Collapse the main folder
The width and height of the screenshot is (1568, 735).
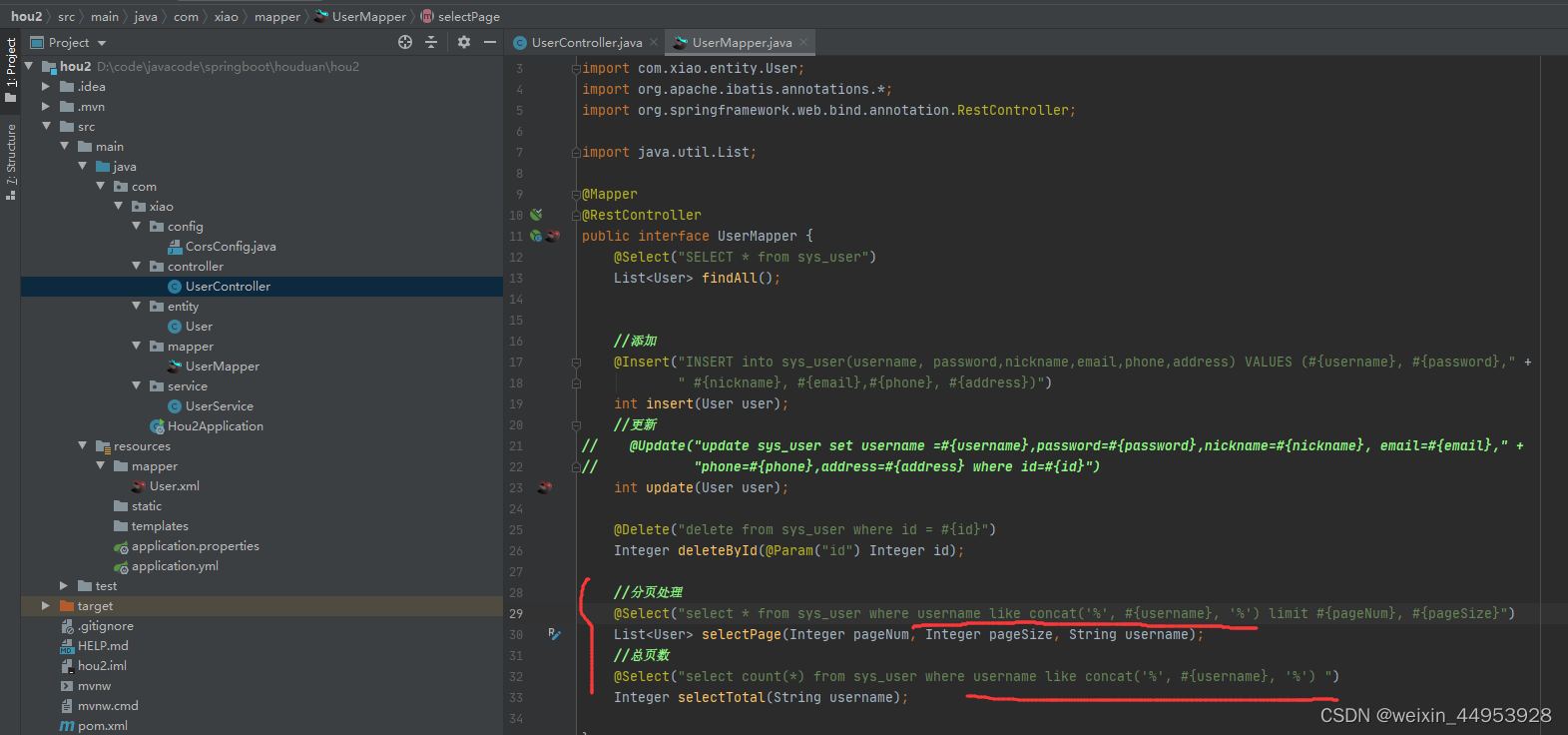pyautogui.click(x=64, y=146)
